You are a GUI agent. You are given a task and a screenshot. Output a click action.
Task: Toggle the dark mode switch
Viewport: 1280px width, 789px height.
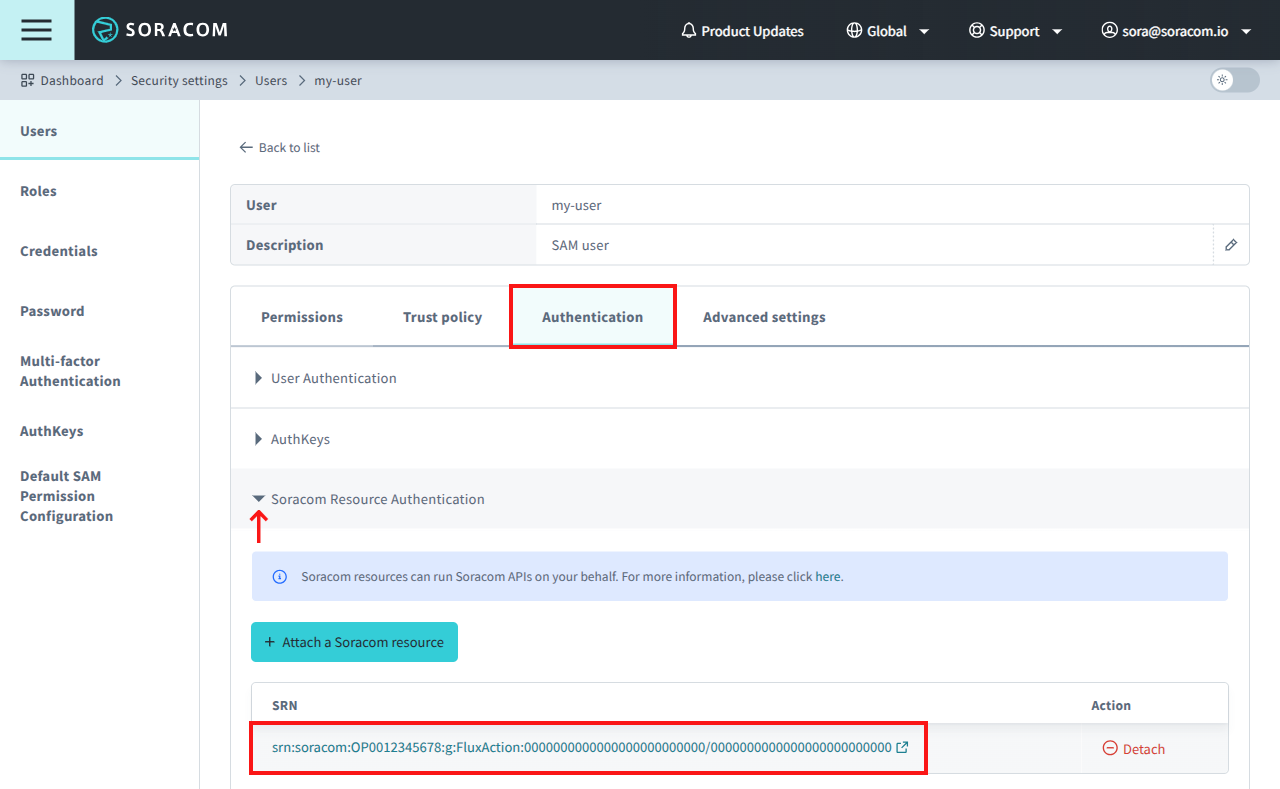[x=1233, y=80]
